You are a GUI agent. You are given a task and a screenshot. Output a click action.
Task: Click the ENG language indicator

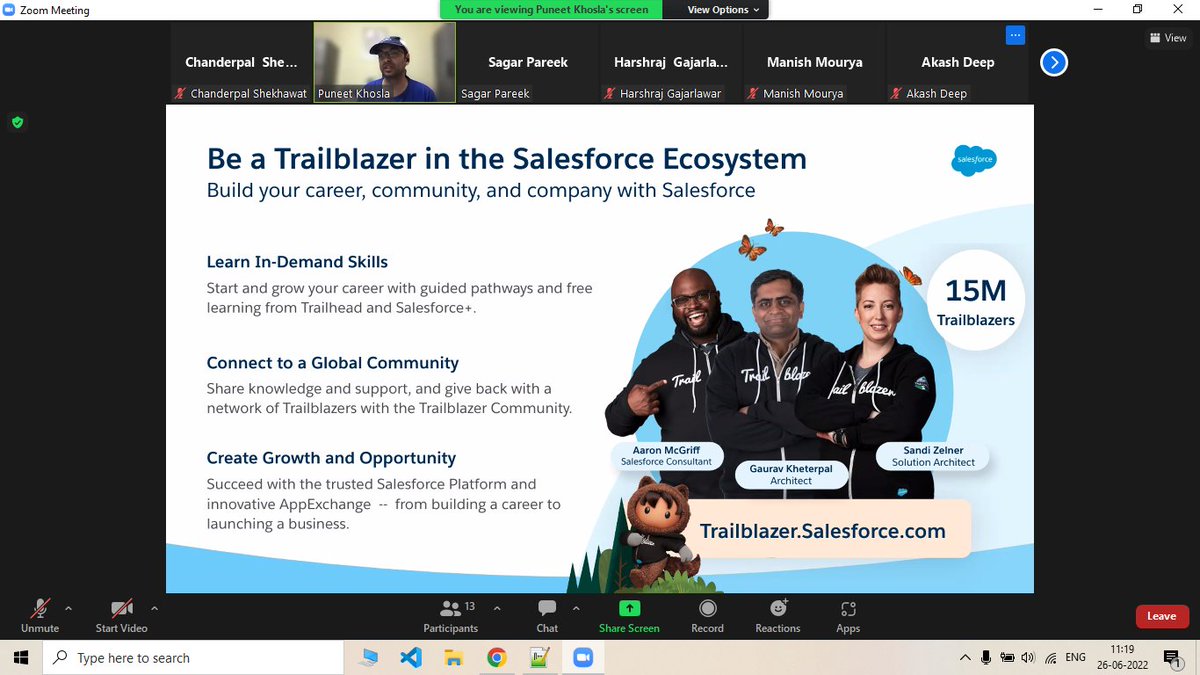[x=1076, y=658]
